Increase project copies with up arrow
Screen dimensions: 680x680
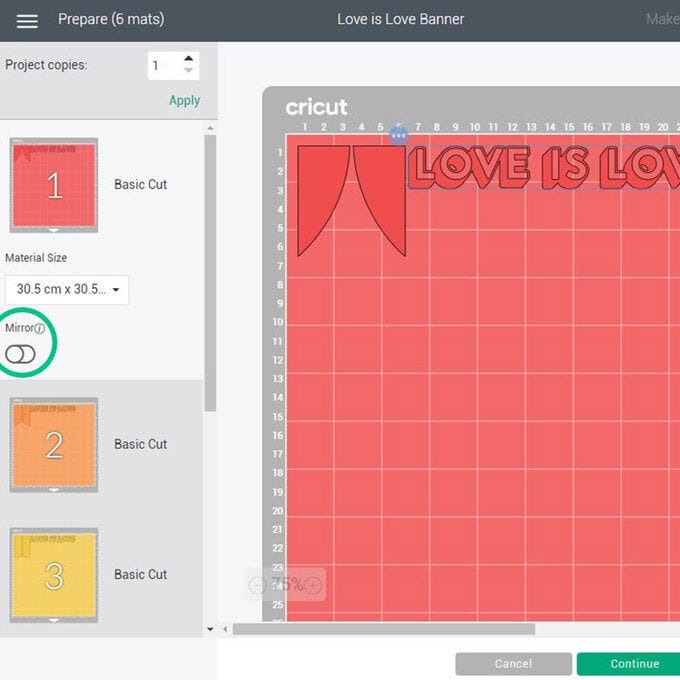[188, 59]
